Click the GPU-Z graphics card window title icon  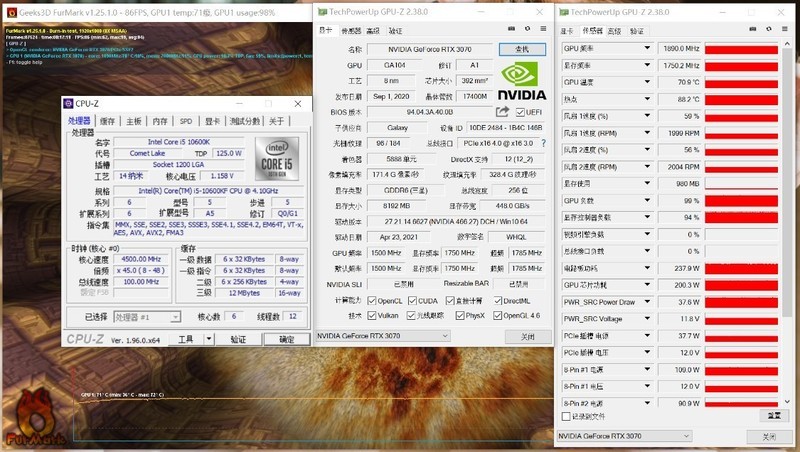pos(322,12)
